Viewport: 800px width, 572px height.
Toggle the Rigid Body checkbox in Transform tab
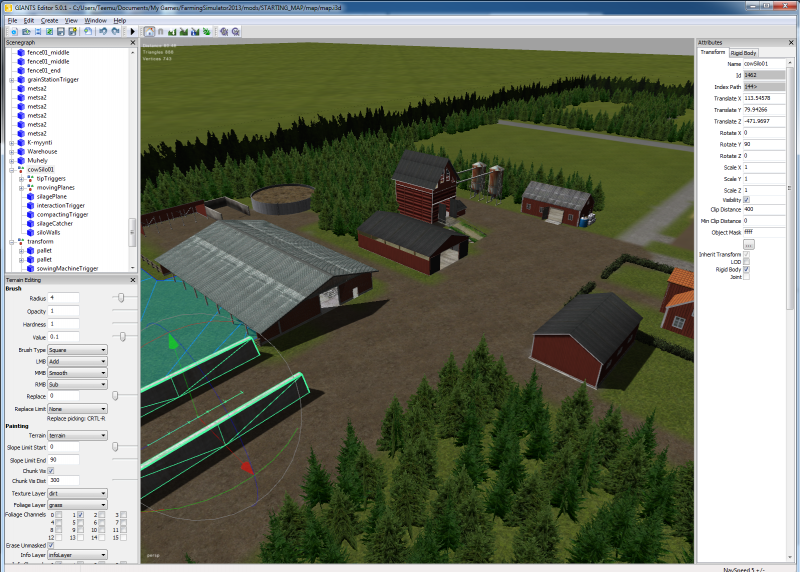point(746,269)
